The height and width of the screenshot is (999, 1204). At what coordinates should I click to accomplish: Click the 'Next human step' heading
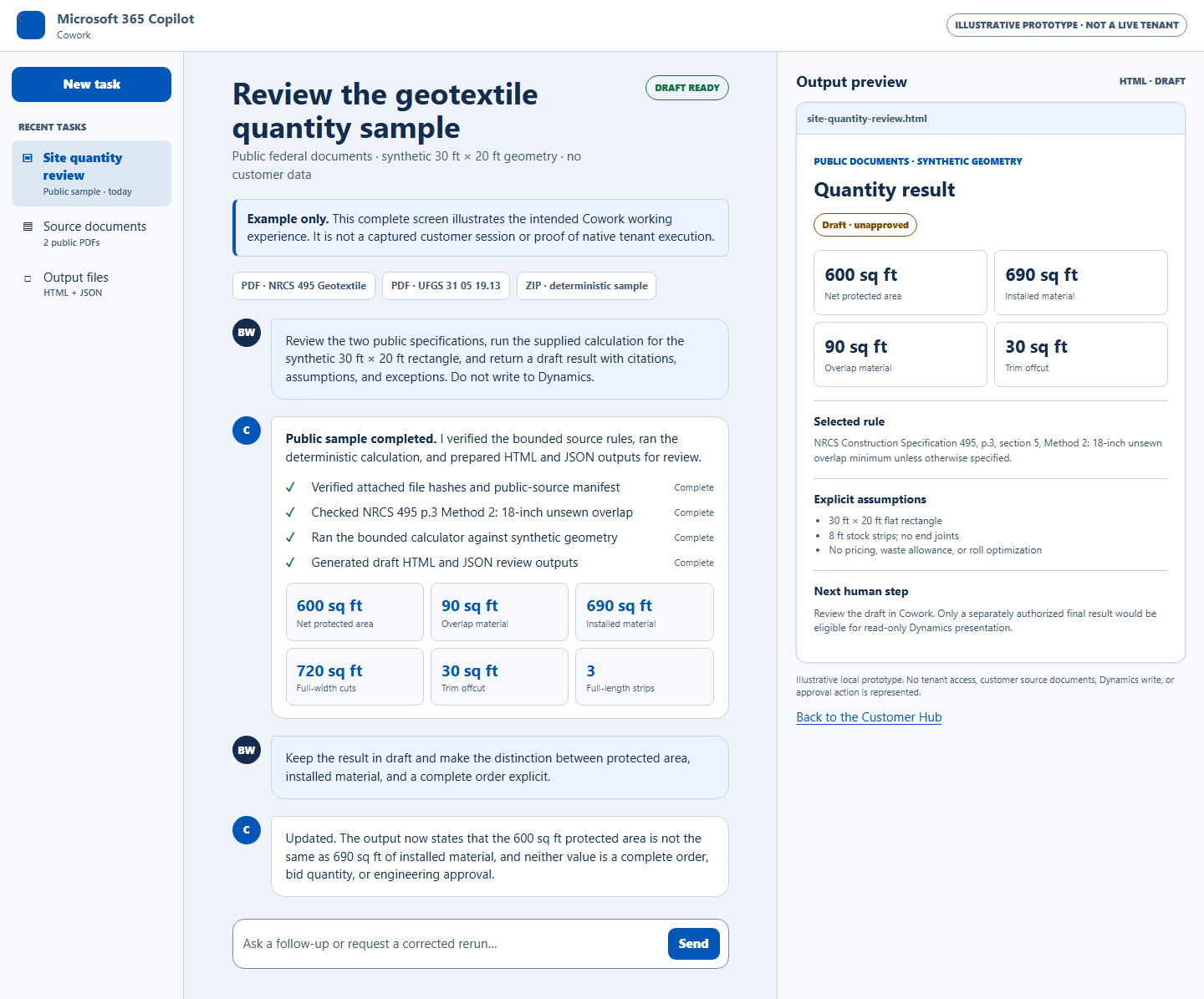pos(860,592)
